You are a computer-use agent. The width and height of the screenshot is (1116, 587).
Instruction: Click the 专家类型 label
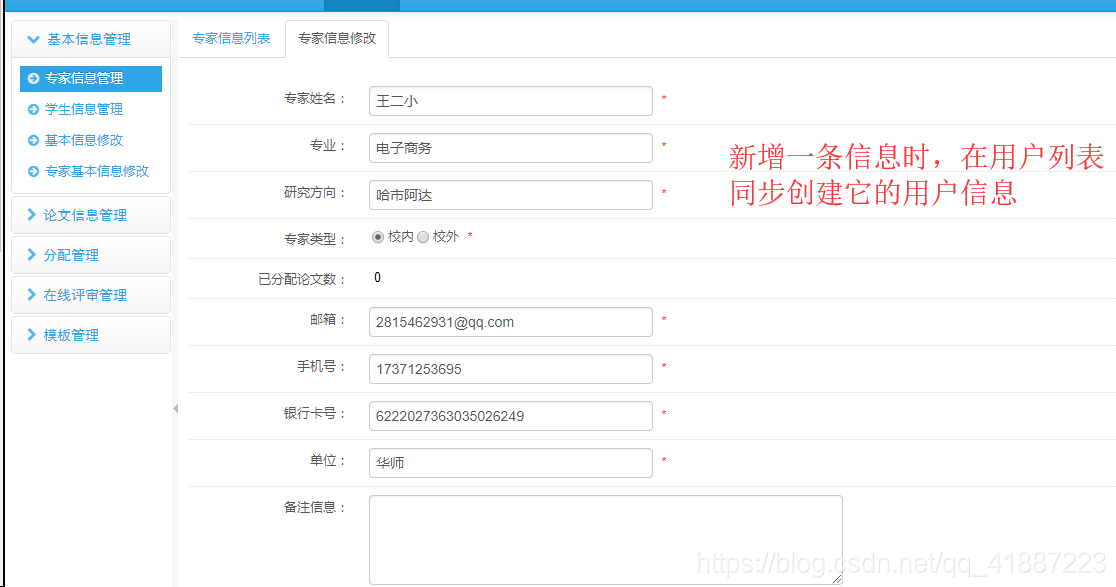pyautogui.click(x=314, y=239)
